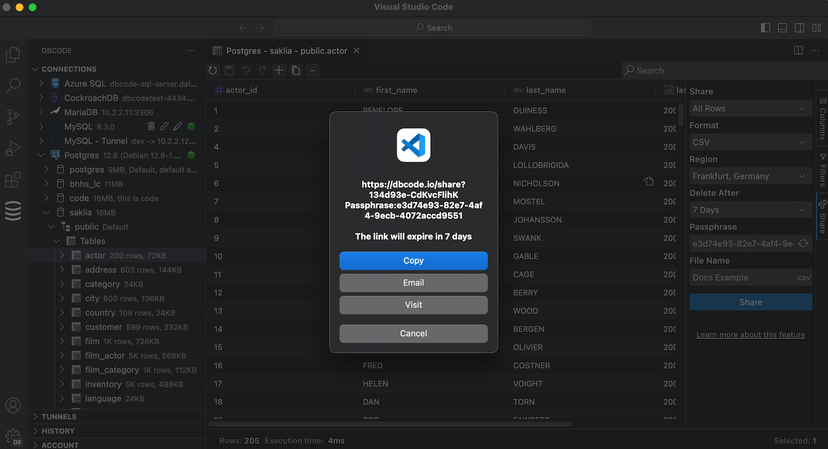828x449 pixels.
Task: Open the Filters side tab
Action: [822, 170]
